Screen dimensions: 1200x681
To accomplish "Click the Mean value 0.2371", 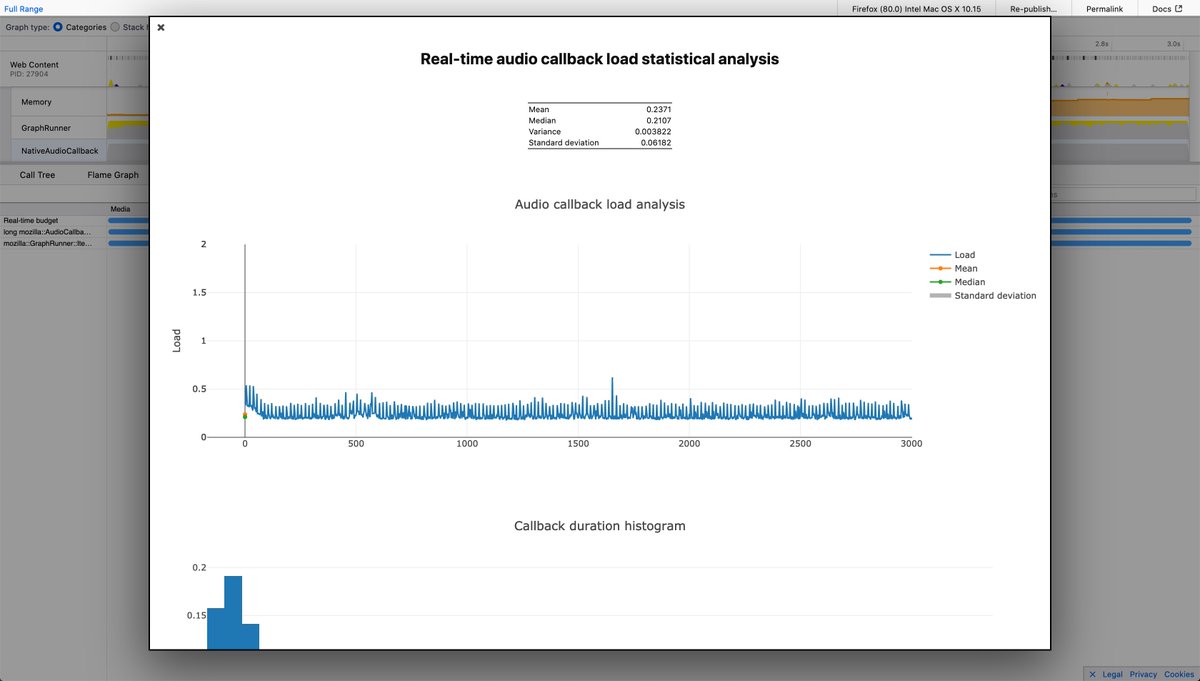I will (658, 109).
